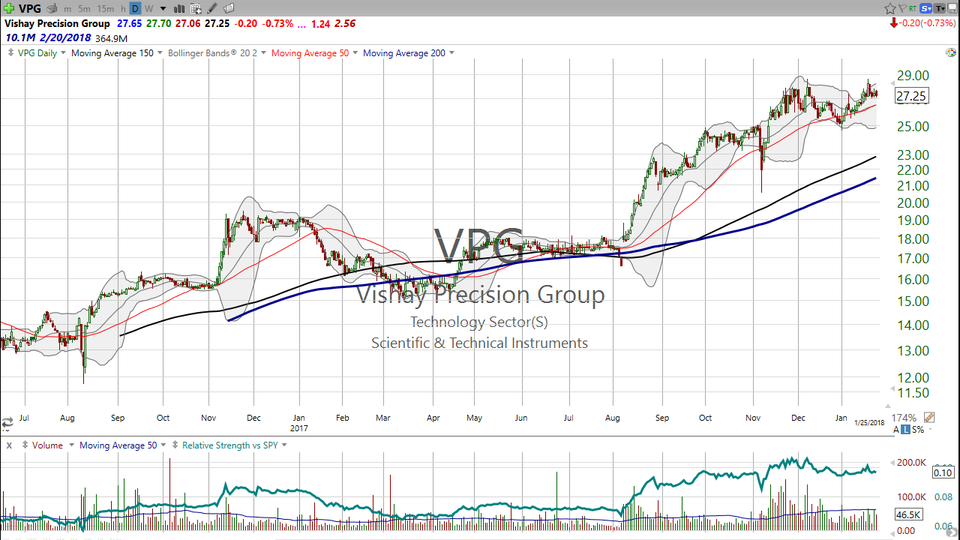Click the 364.9M market cap value
The width and height of the screenshot is (960, 540).
111,39
